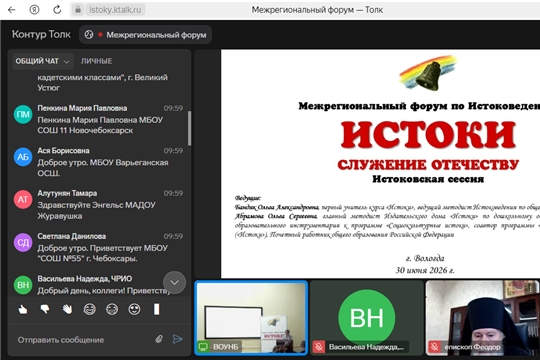Click the message 'Здравствуйте Энгельс МАДОУ Журавушка'
Viewport: 540px width, 360px height.
(x=96, y=210)
